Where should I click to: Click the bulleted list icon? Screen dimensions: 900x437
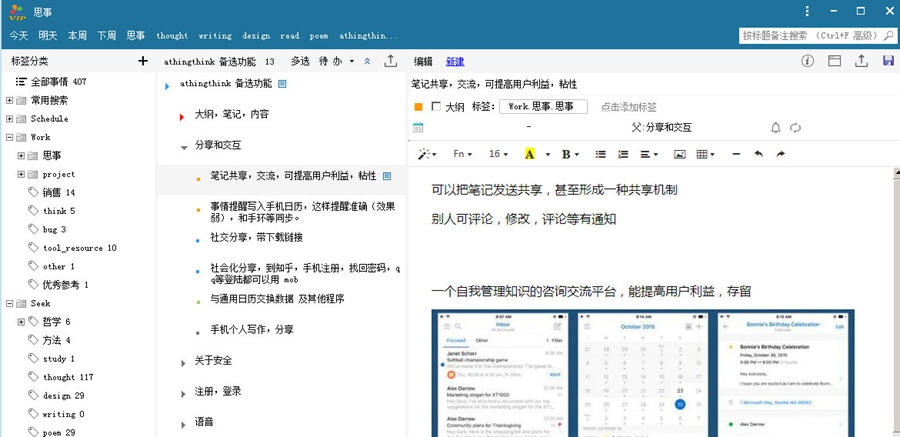click(601, 154)
